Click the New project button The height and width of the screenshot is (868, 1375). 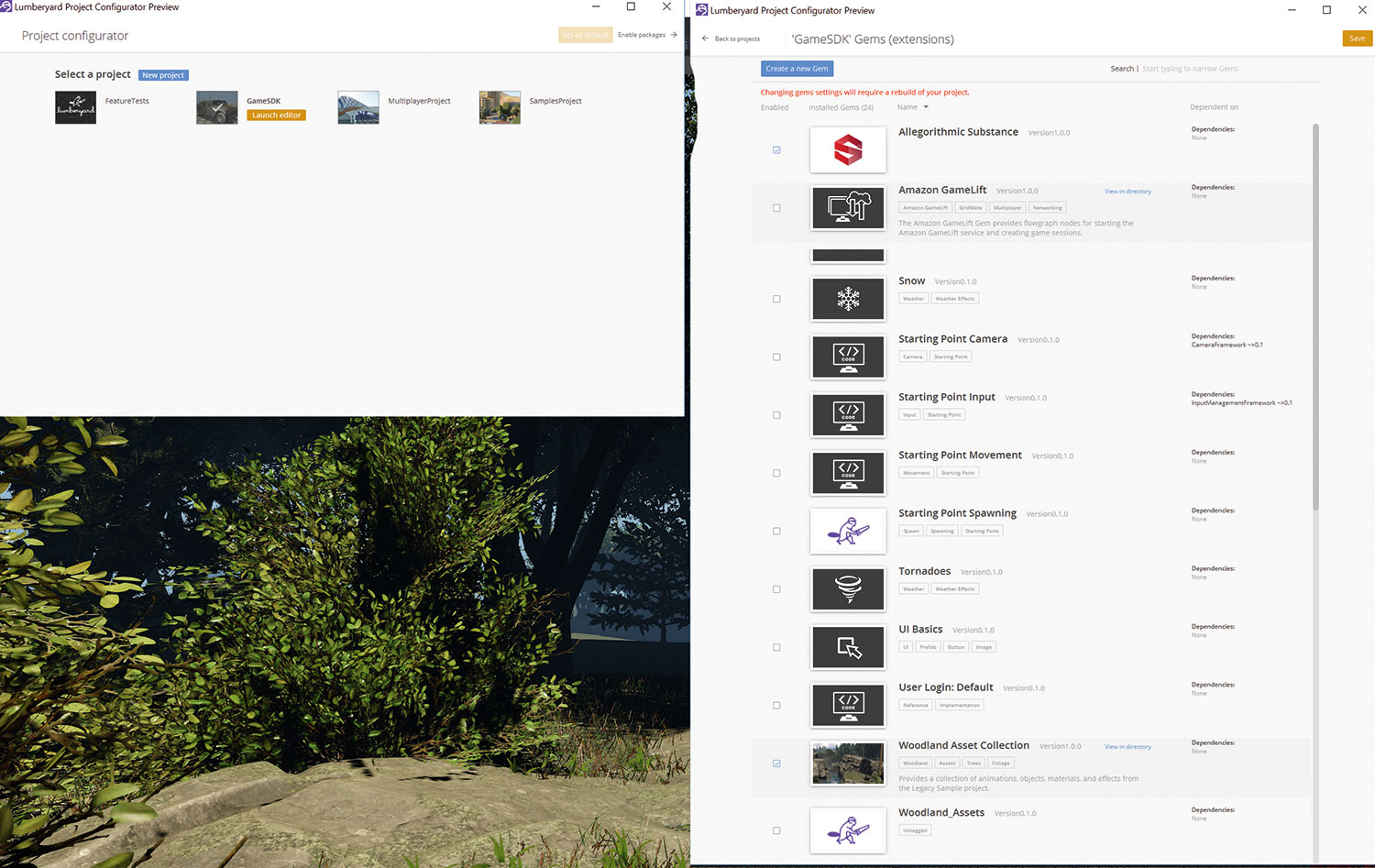(x=163, y=75)
